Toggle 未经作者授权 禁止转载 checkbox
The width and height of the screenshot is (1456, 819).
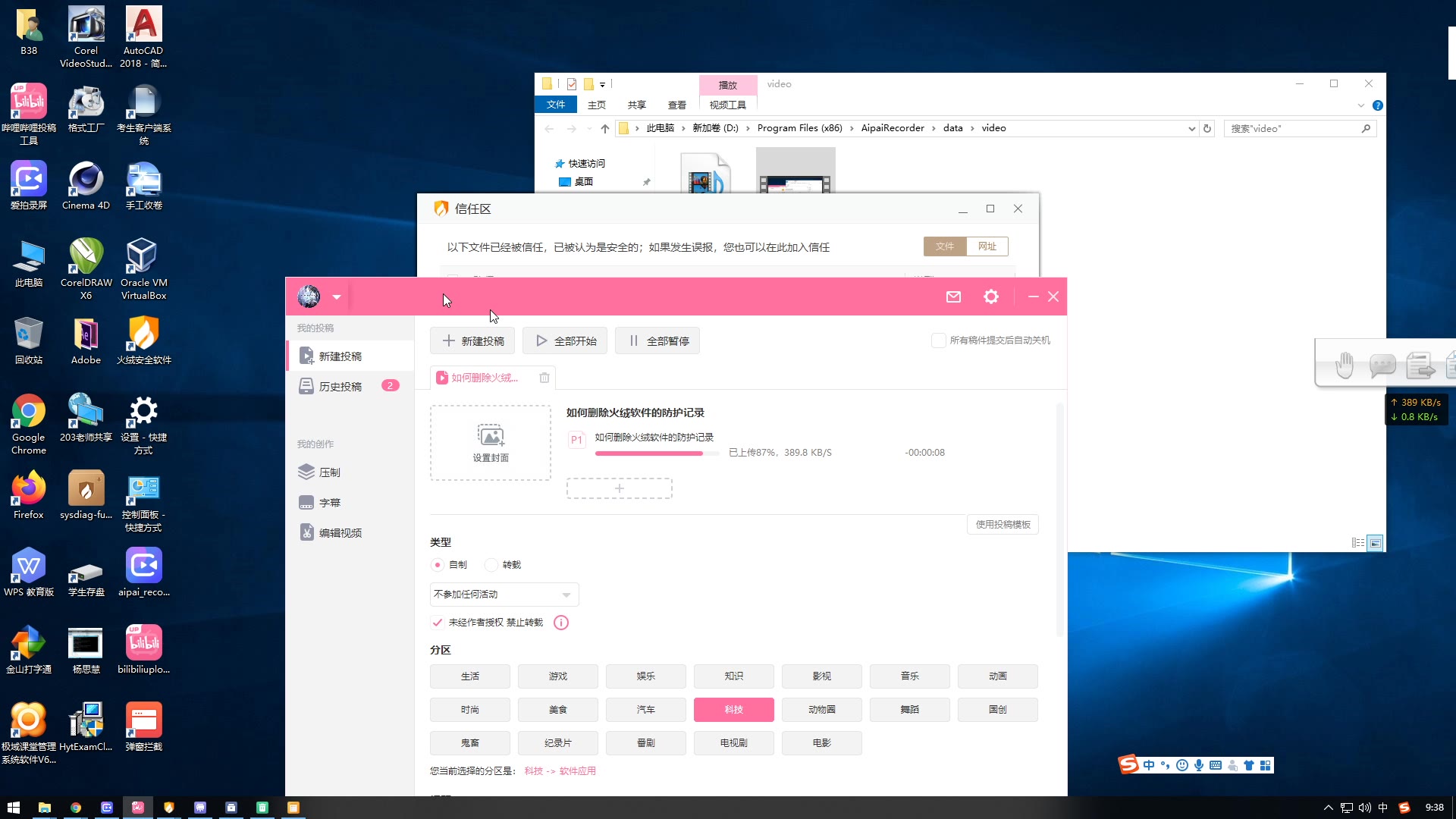pyautogui.click(x=437, y=621)
